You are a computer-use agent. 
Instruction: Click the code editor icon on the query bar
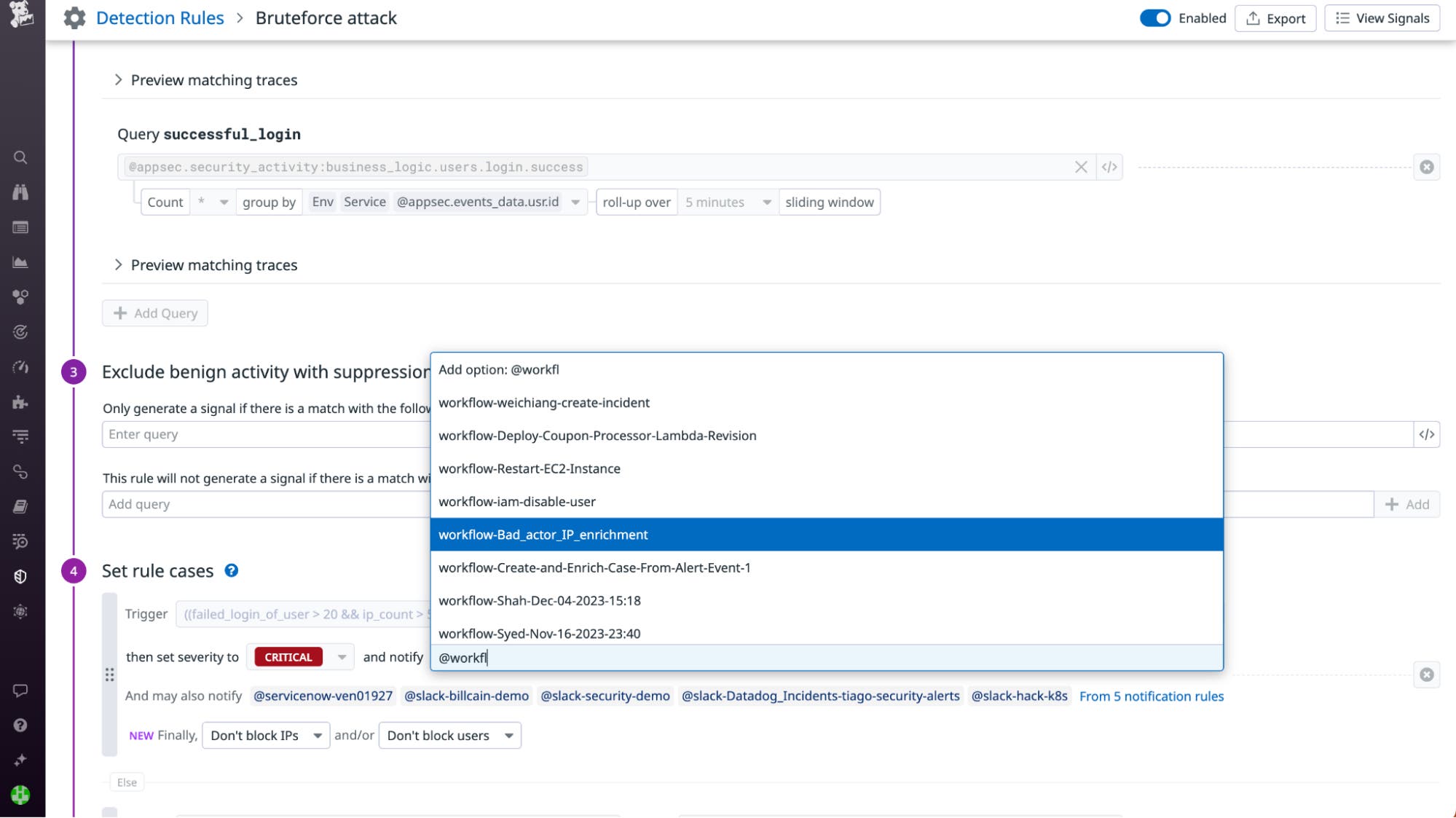[1110, 166]
